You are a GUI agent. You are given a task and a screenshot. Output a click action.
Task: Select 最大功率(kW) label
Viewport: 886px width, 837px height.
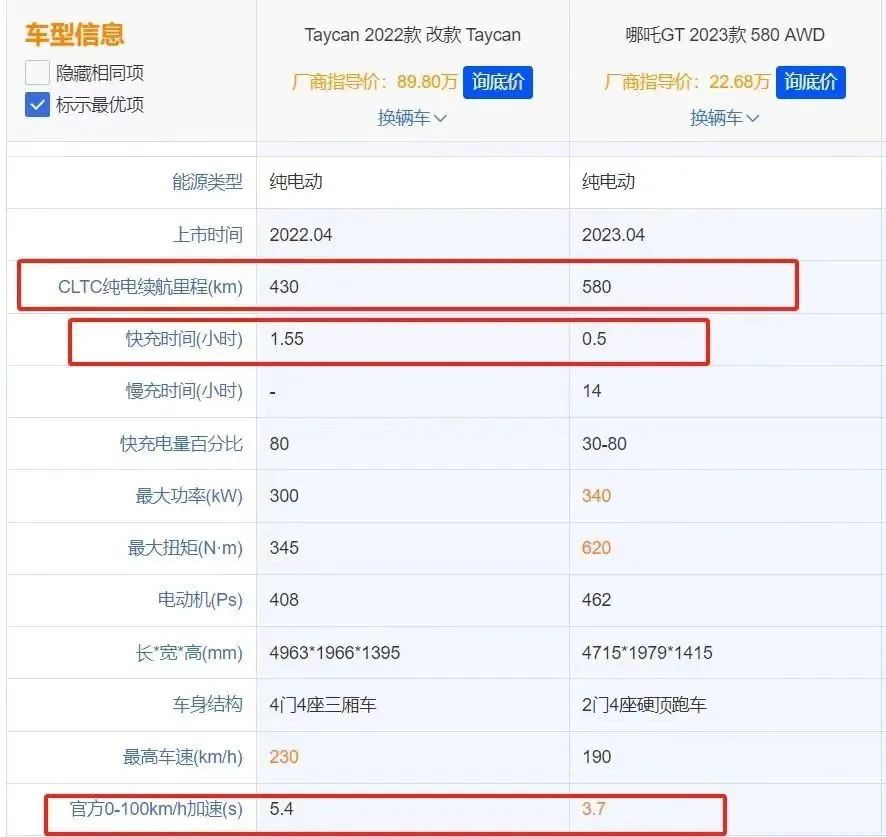pyautogui.click(x=189, y=496)
